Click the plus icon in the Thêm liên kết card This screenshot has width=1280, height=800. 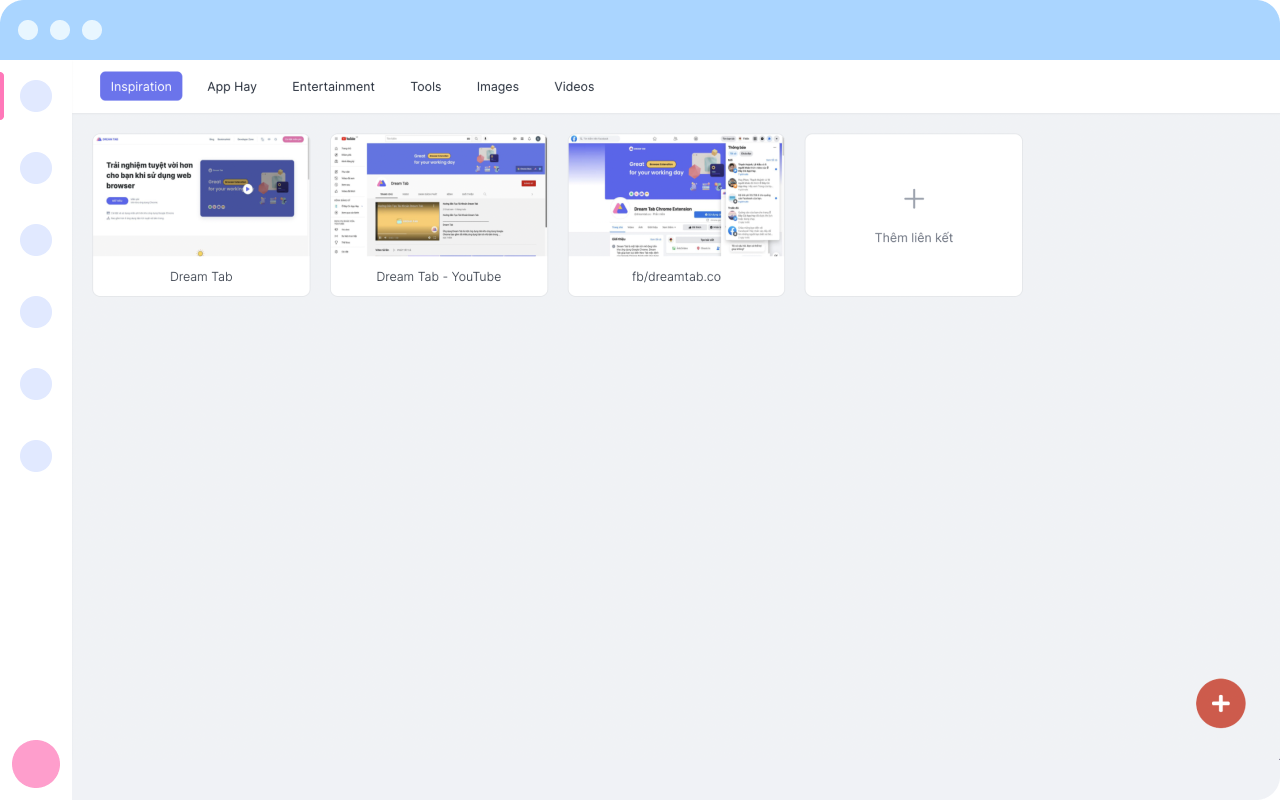(x=914, y=199)
